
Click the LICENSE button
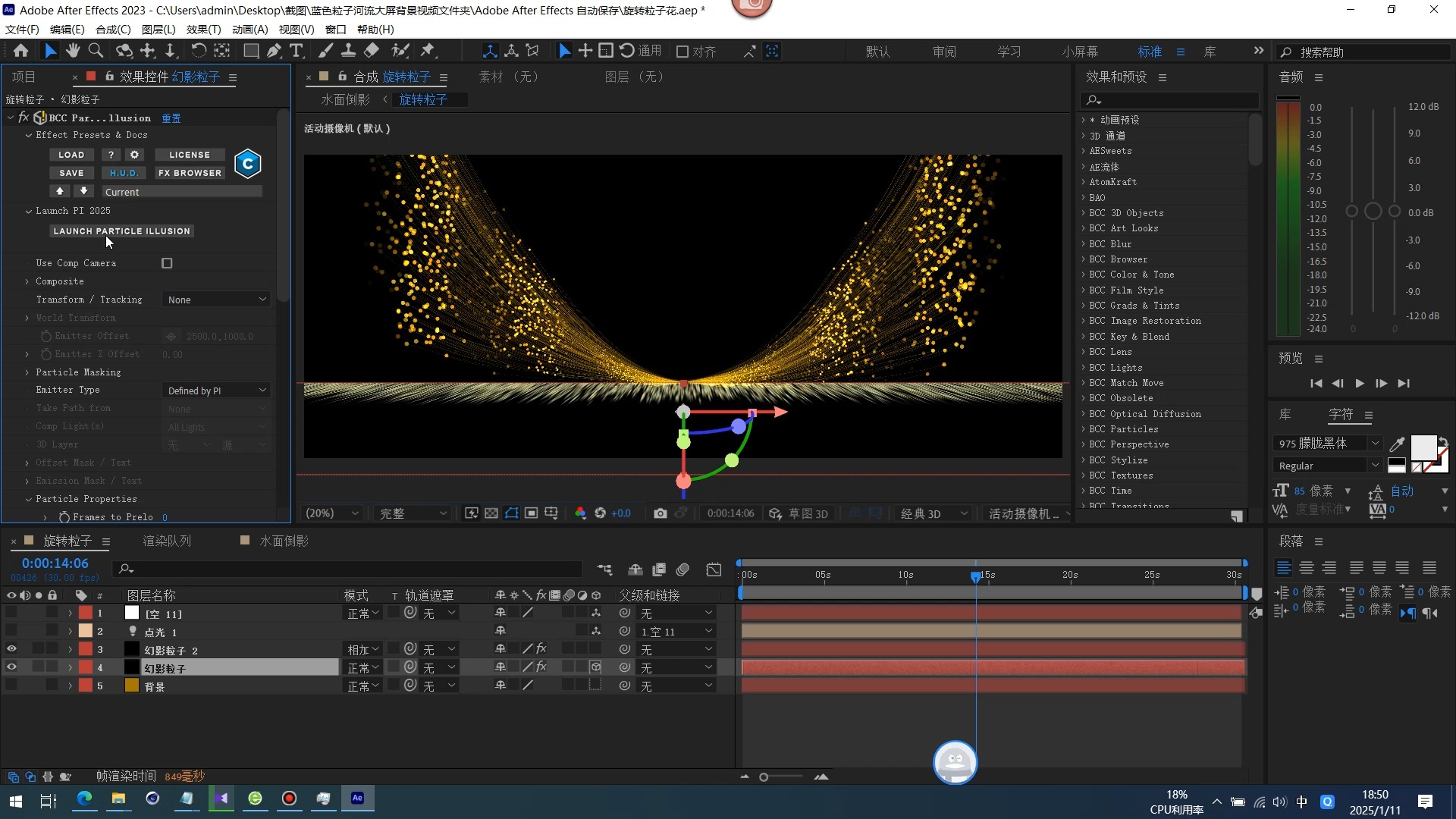click(x=190, y=155)
